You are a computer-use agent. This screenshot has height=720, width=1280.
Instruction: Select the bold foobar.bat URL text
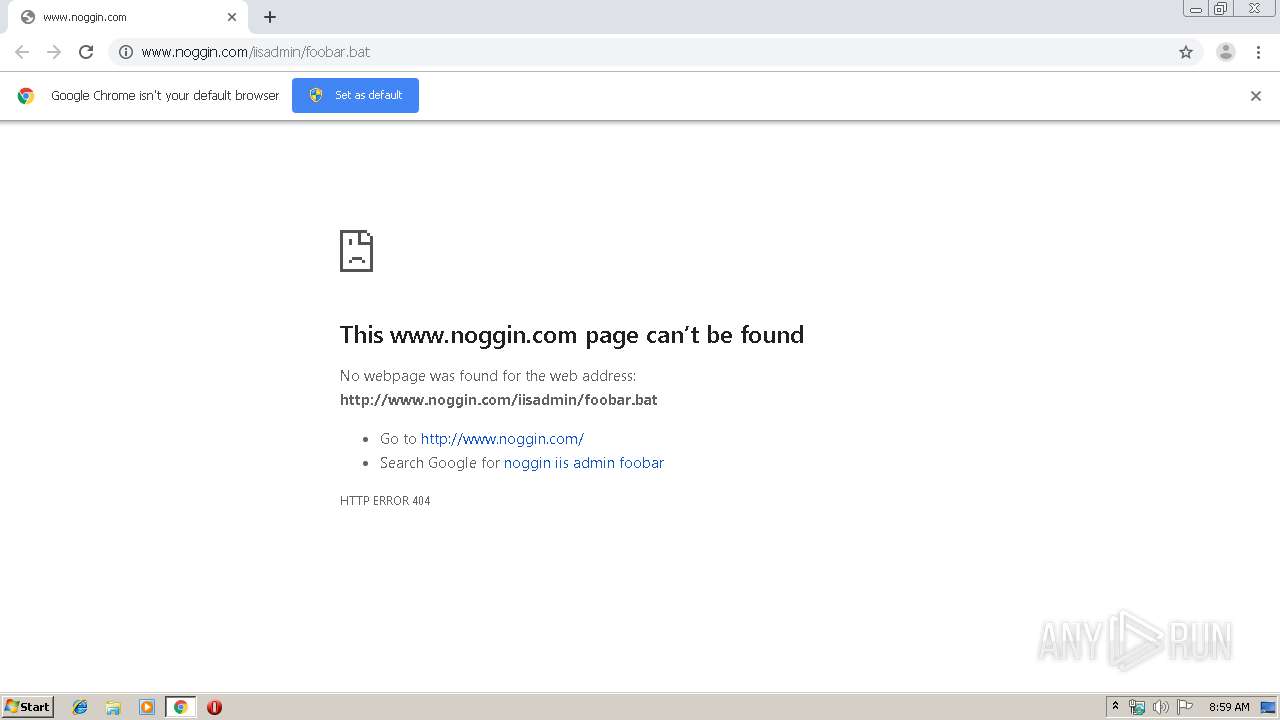coord(499,400)
